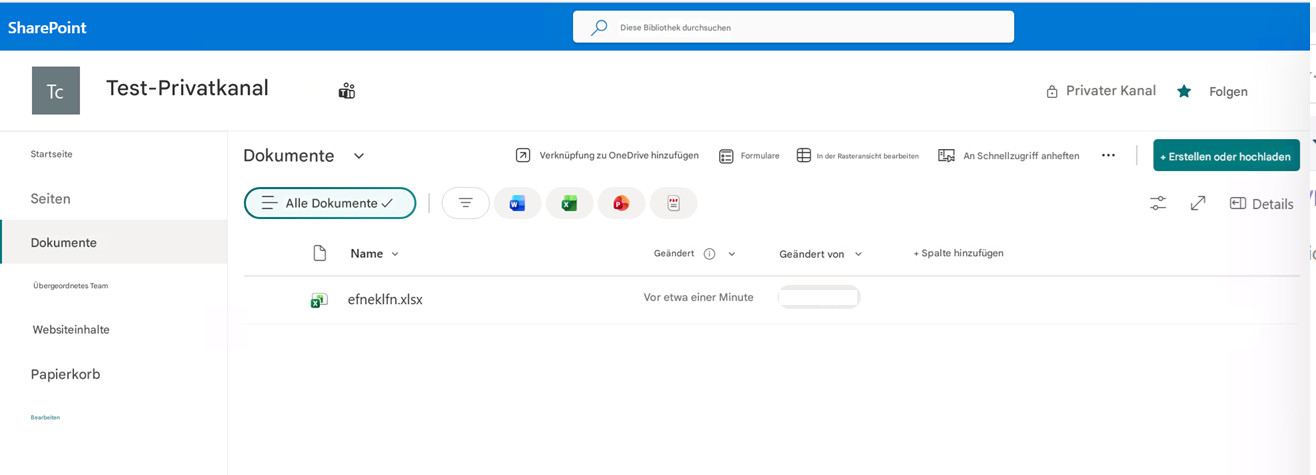
Task: Click the Formulare icon
Action: 726,156
